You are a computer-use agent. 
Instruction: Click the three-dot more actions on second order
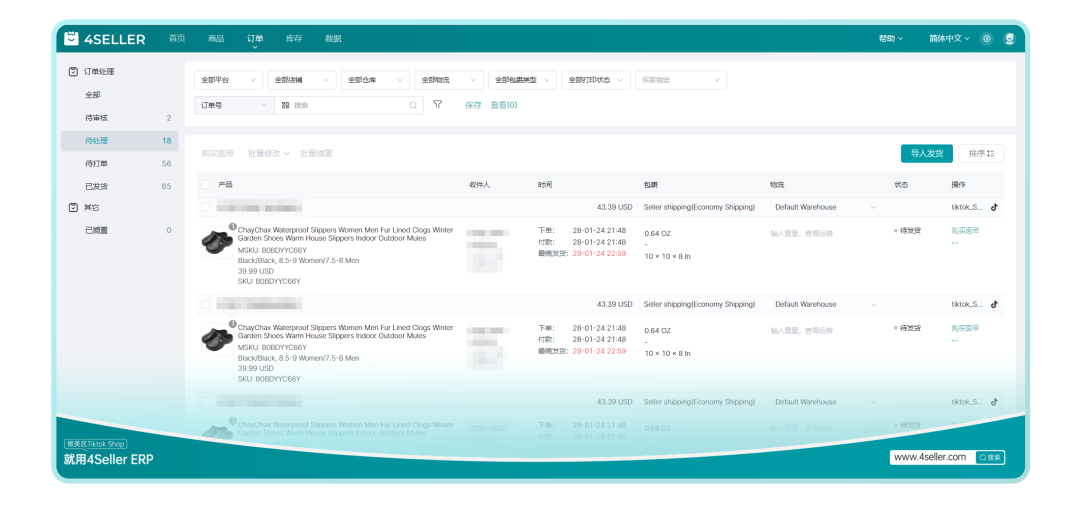pos(955,340)
